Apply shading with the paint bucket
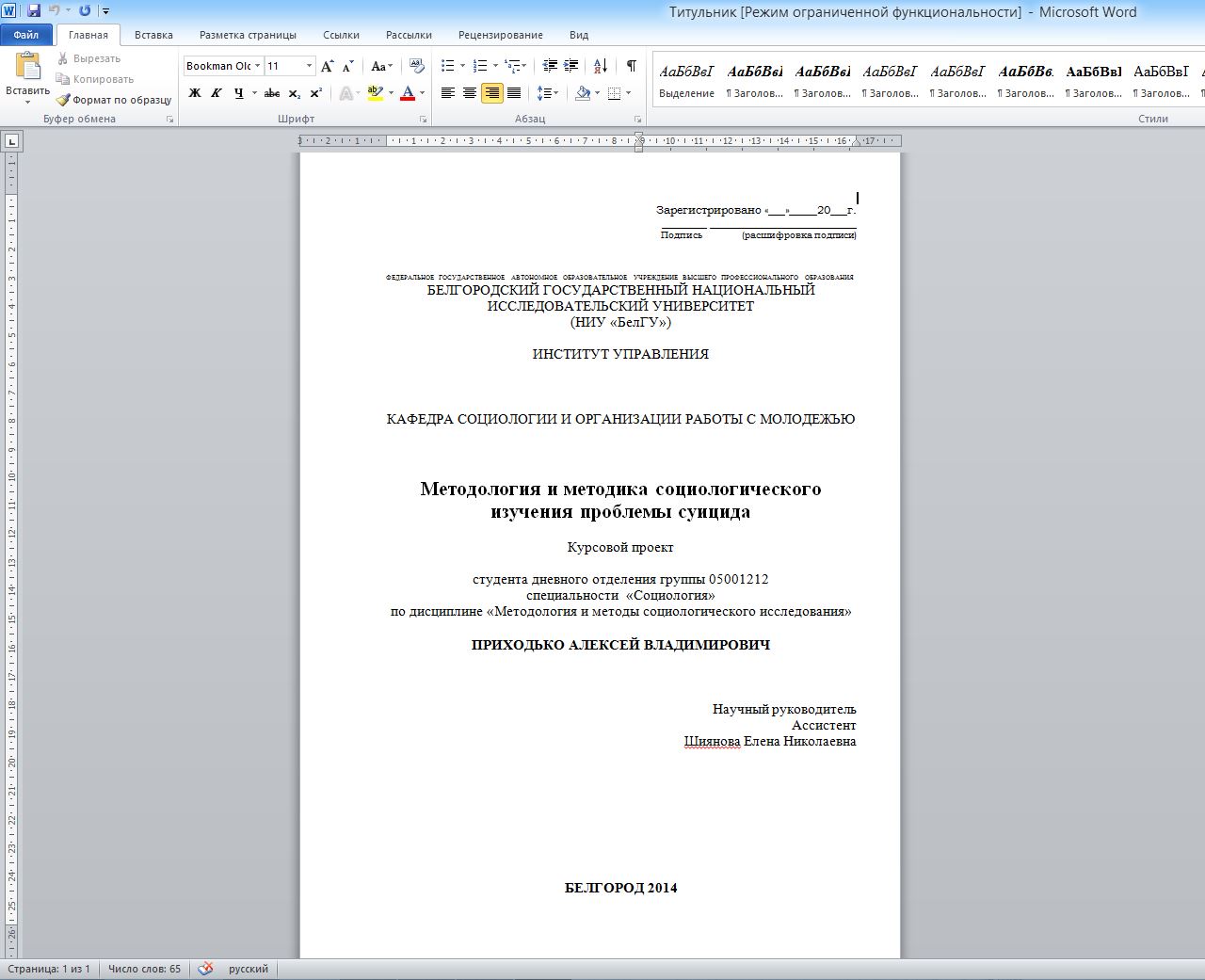1205x980 pixels. point(583,93)
